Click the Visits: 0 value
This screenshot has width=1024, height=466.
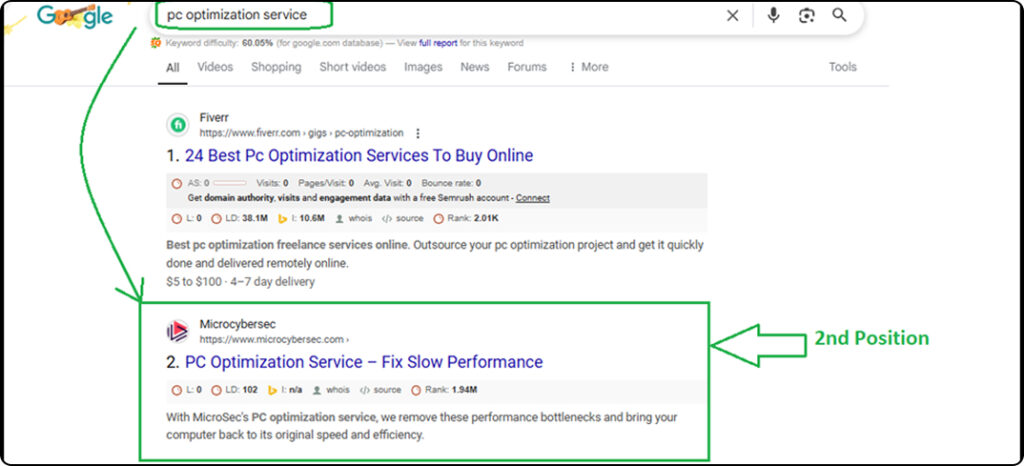click(x=272, y=183)
